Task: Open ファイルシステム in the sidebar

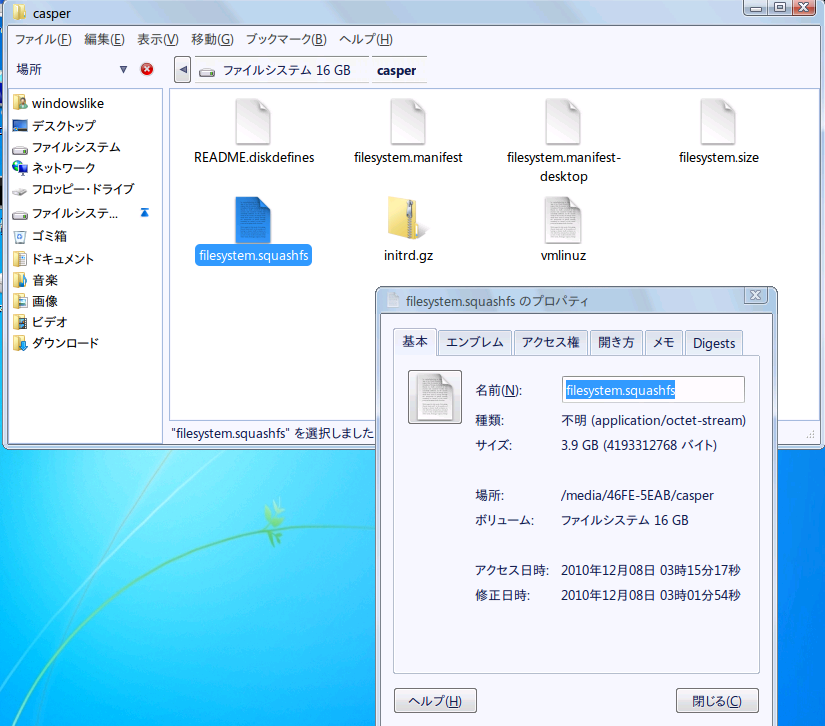Action: [x=66, y=147]
